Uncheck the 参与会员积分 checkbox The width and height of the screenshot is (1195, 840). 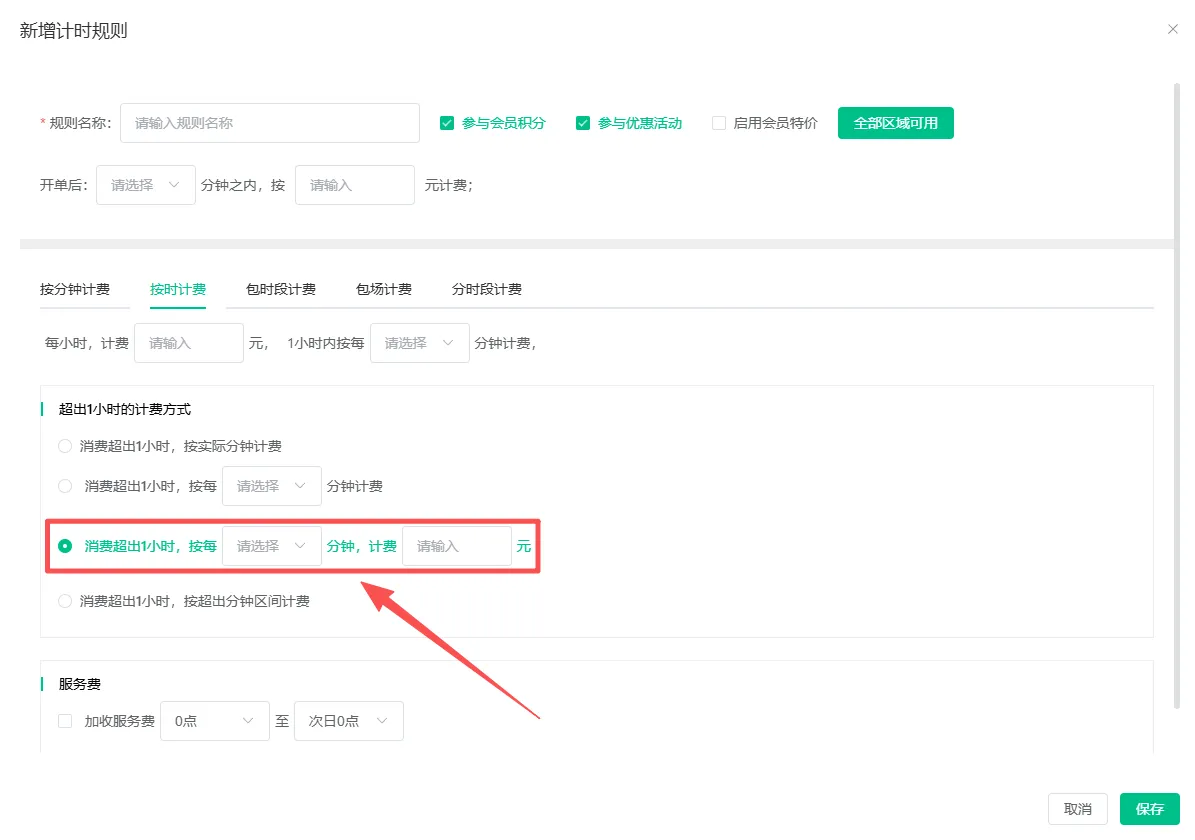click(447, 123)
